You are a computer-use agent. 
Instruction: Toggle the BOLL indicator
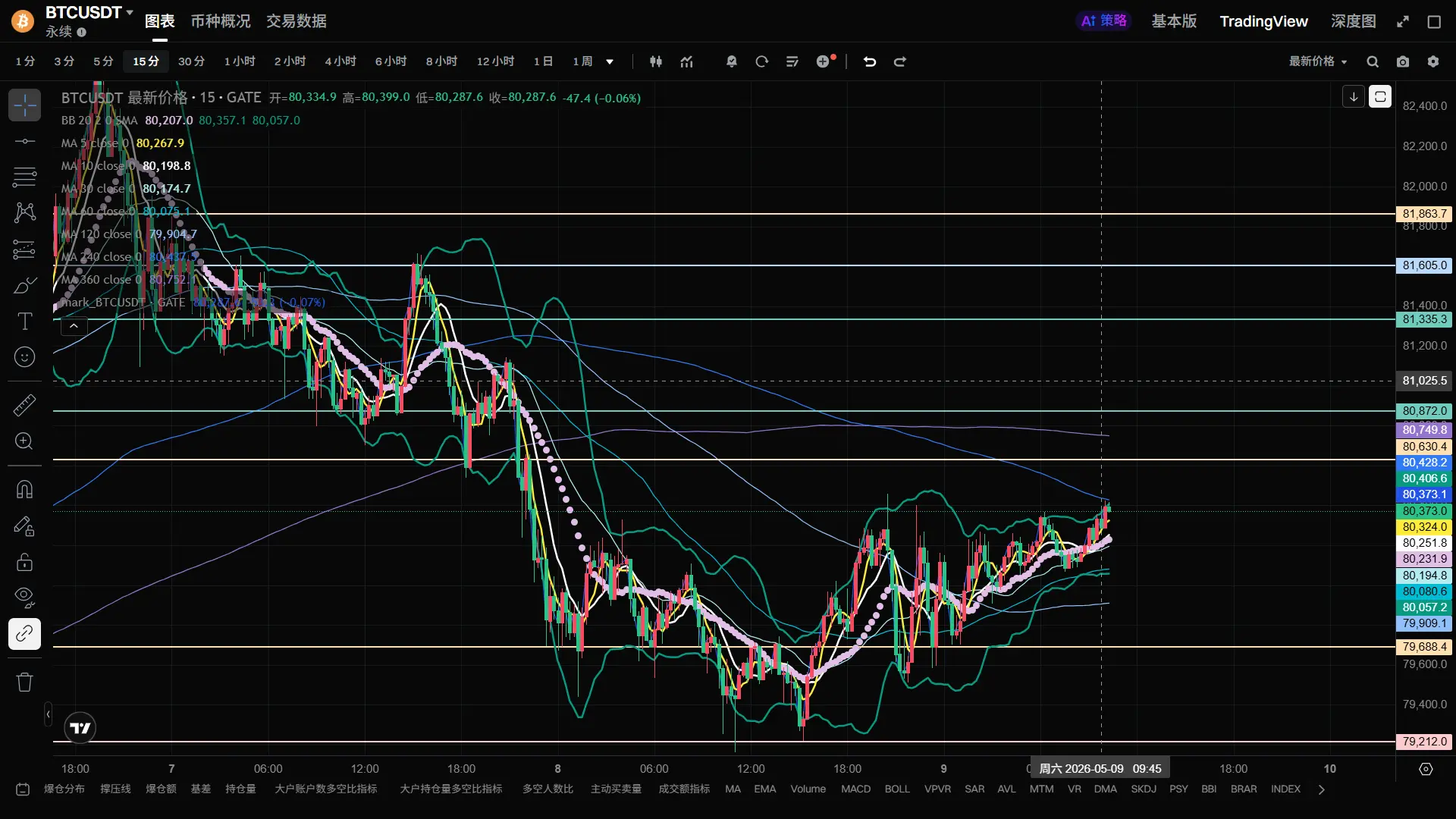(x=897, y=789)
